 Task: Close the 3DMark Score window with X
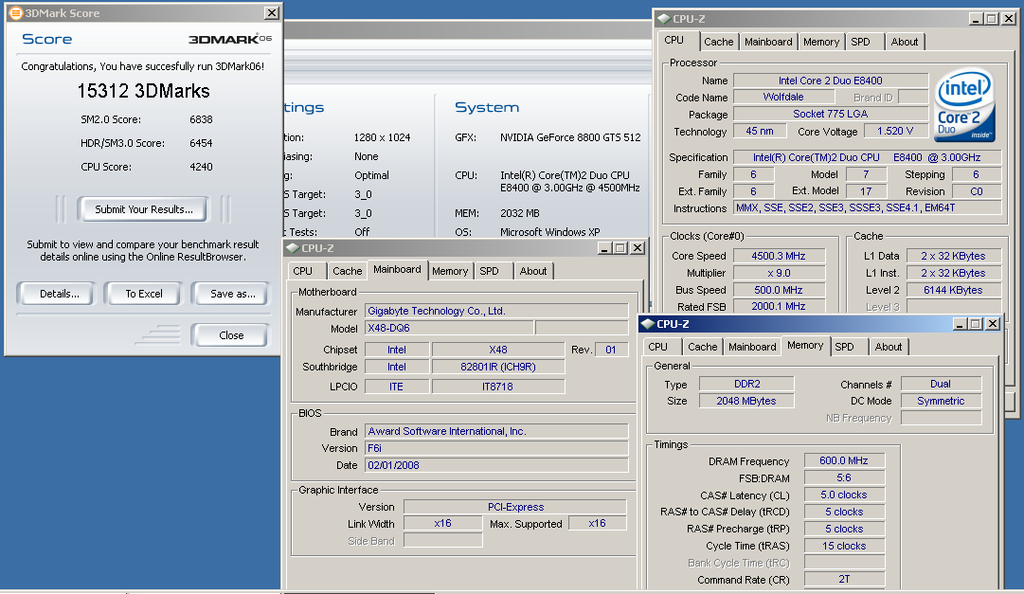click(x=271, y=13)
